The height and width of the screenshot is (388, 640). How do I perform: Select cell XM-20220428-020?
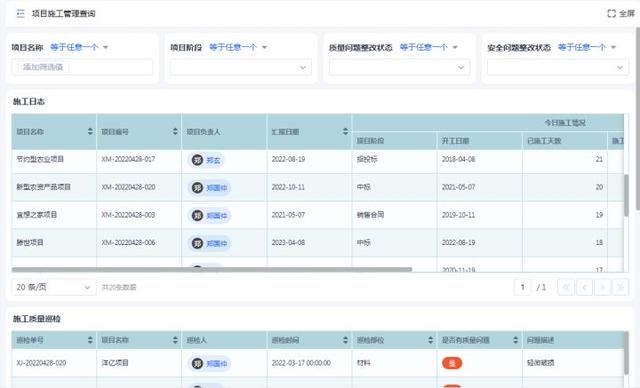[x=128, y=187]
